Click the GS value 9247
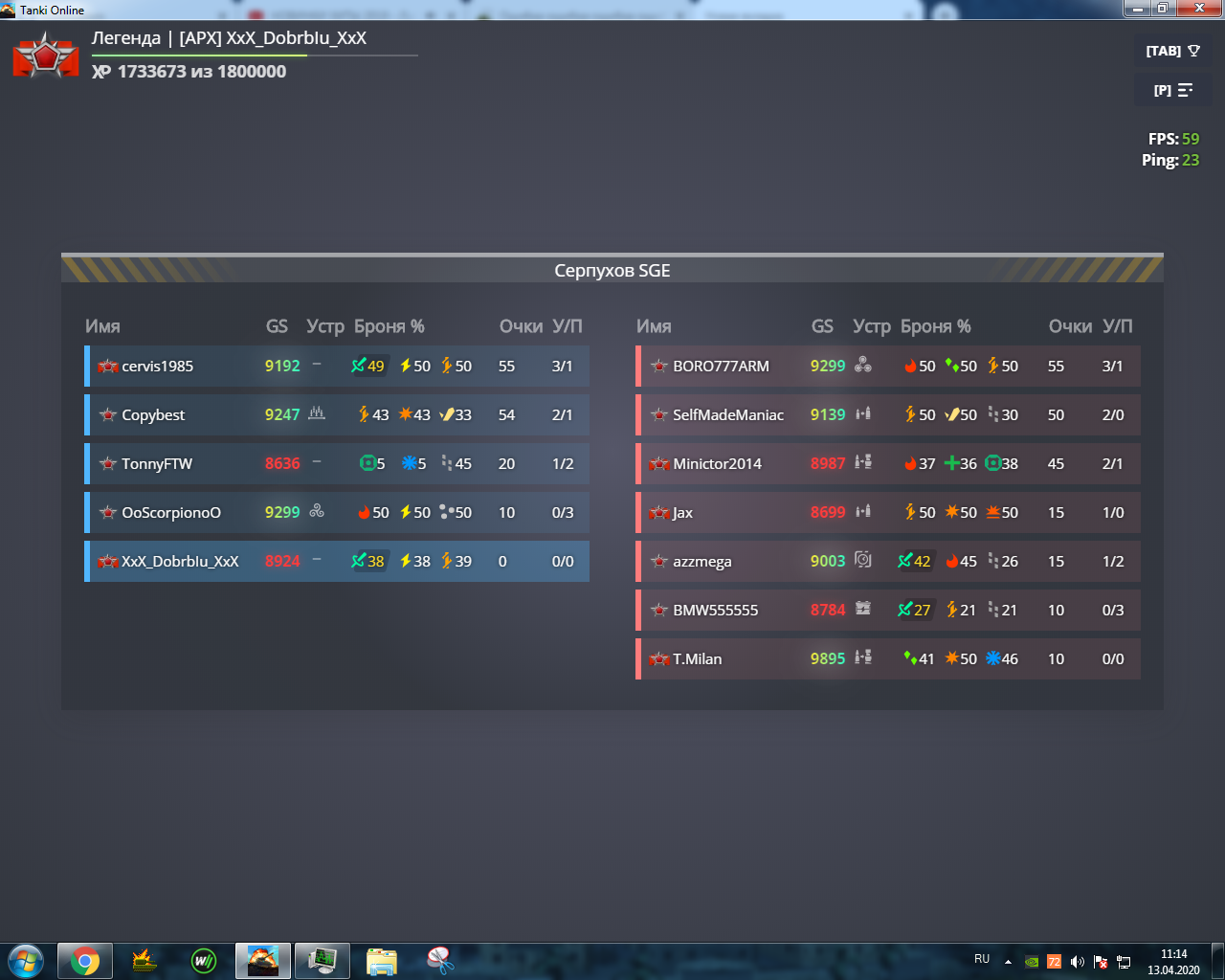The height and width of the screenshot is (980, 1225). pos(282,414)
